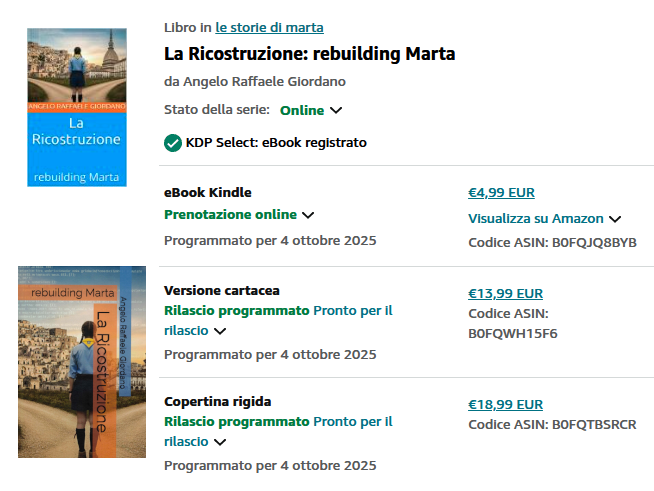Click the hardcover ASIN code B0FQTBSRCR
The height and width of the screenshot is (491, 654).
point(594,425)
